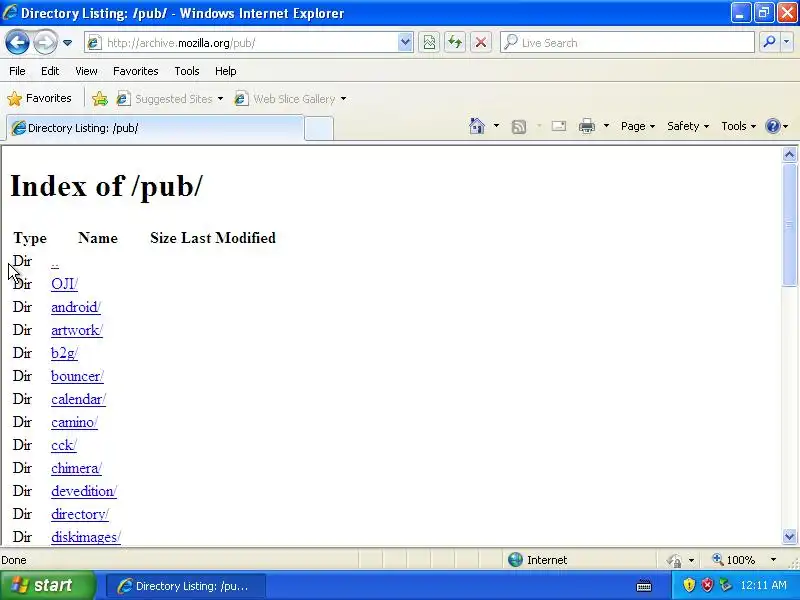
Task: Open the Page command menu
Action: 638,126
